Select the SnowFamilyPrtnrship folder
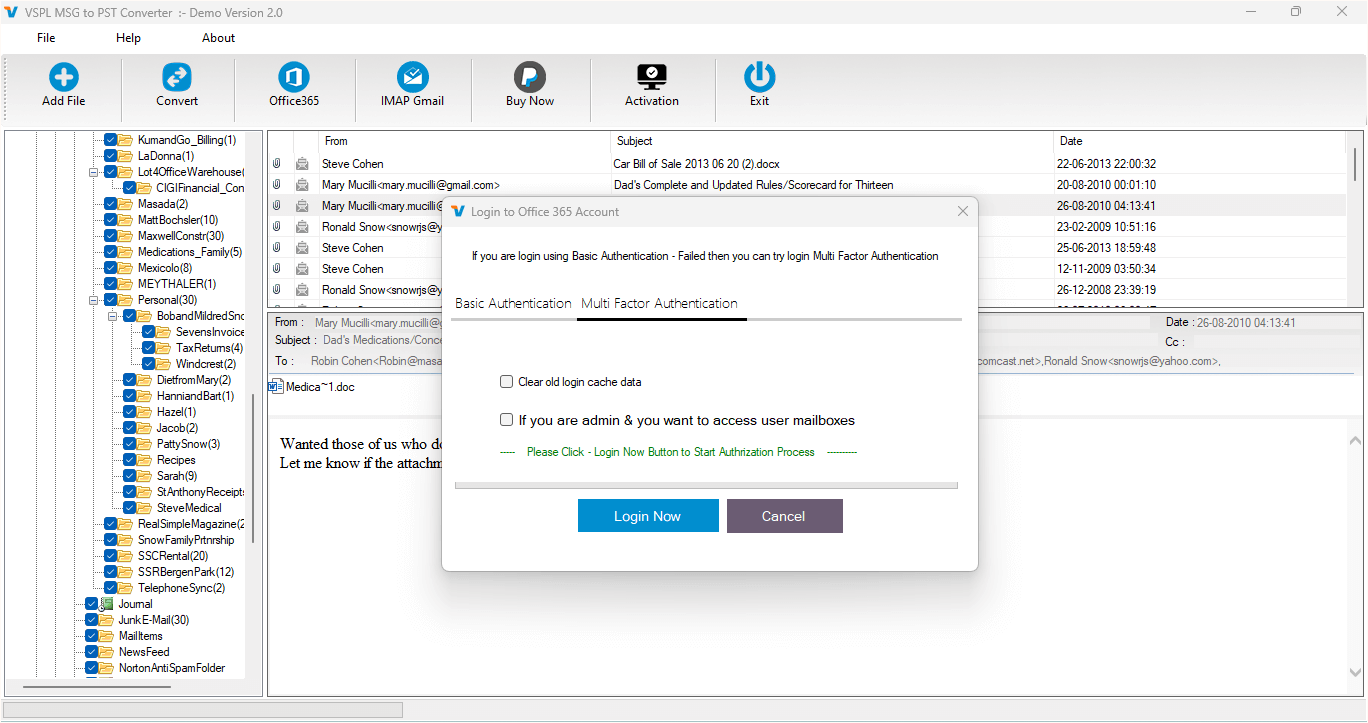1368x723 pixels. point(186,540)
